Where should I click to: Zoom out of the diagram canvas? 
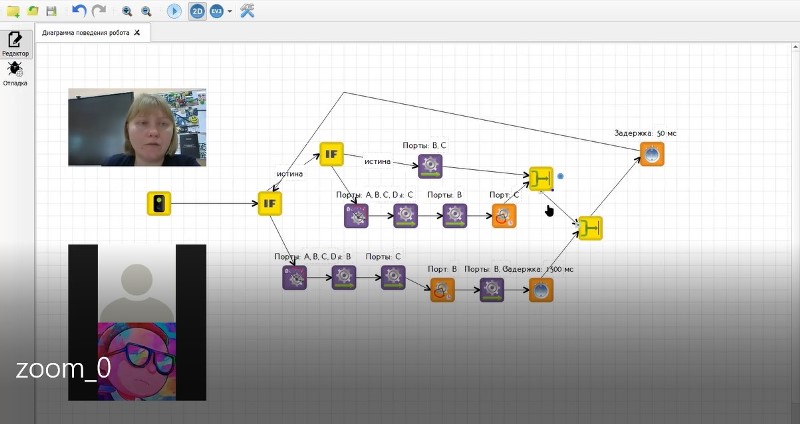click(146, 11)
